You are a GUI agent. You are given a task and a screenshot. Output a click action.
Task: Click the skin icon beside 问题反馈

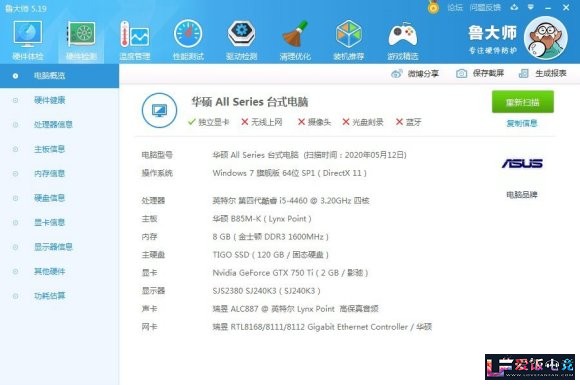tap(514, 7)
